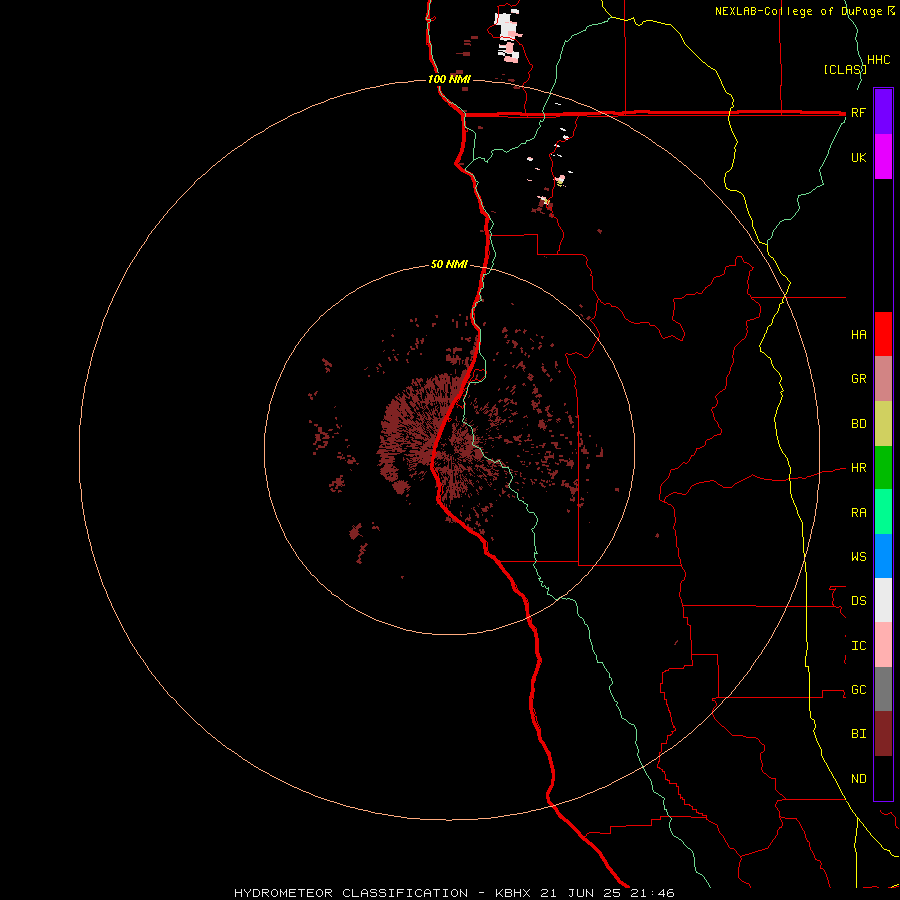Click the HA legend label
This screenshot has height=900, width=900.
coord(858,335)
